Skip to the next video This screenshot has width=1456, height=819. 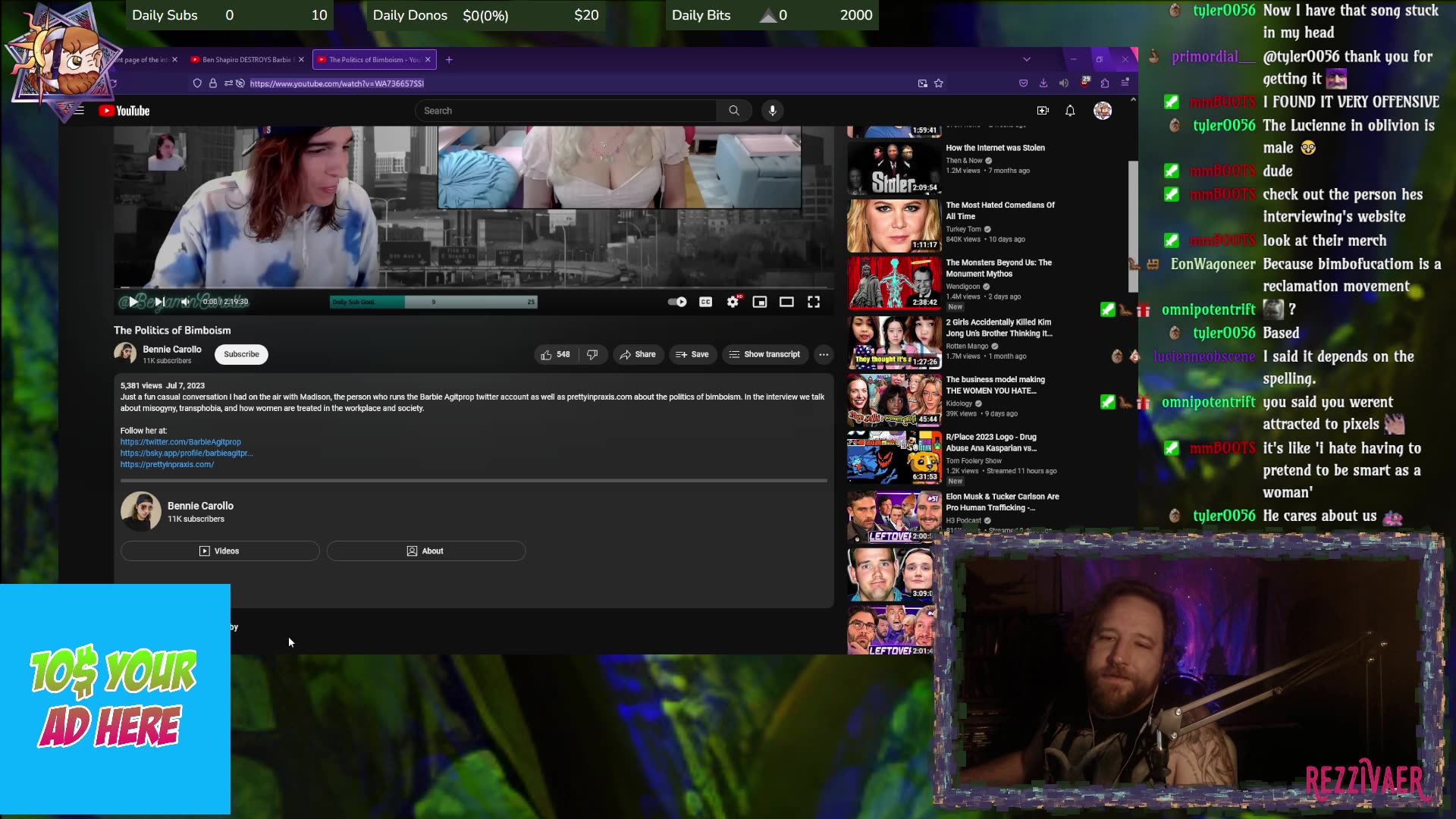[160, 302]
